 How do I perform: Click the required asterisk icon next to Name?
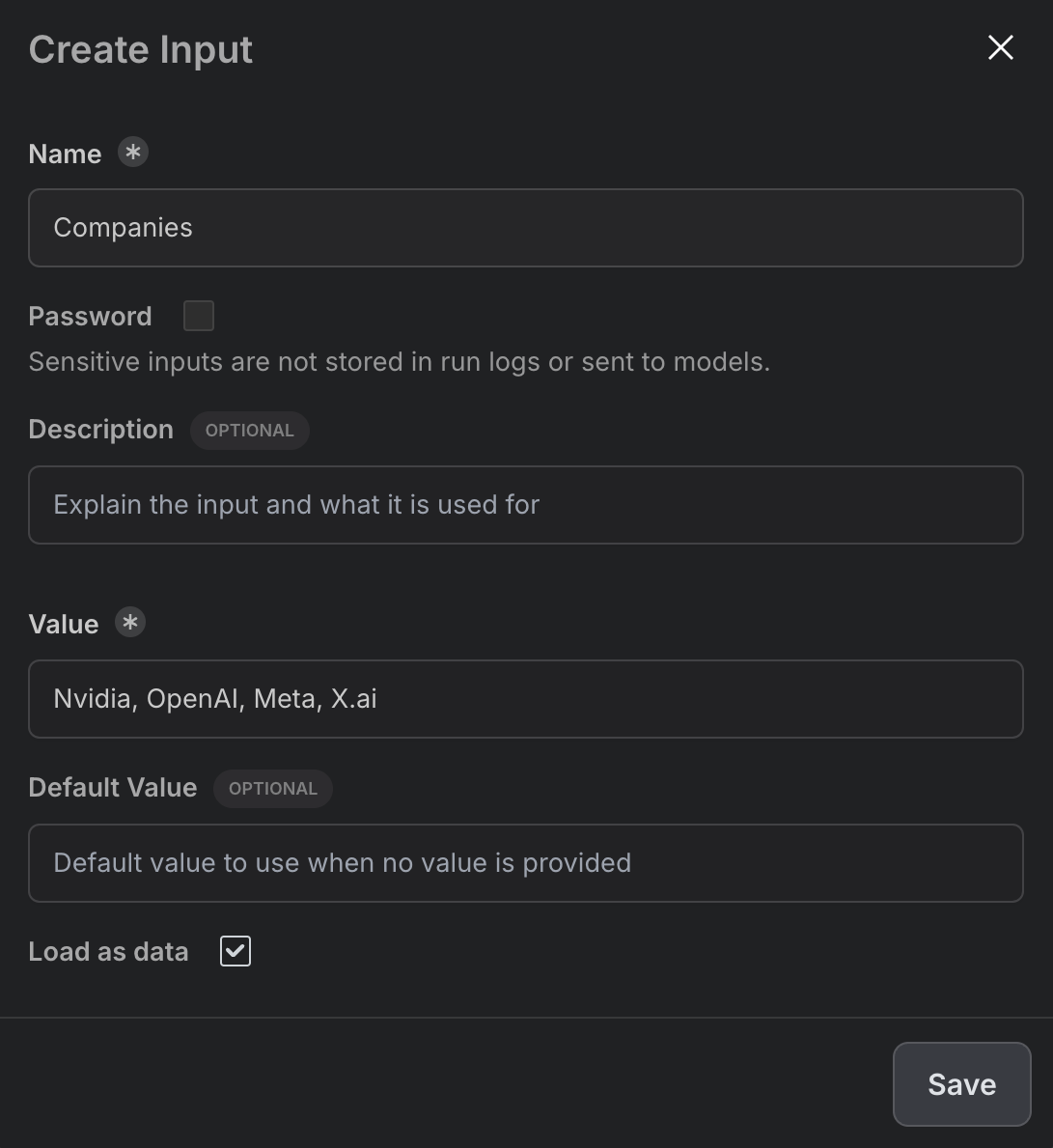(133, 152)
